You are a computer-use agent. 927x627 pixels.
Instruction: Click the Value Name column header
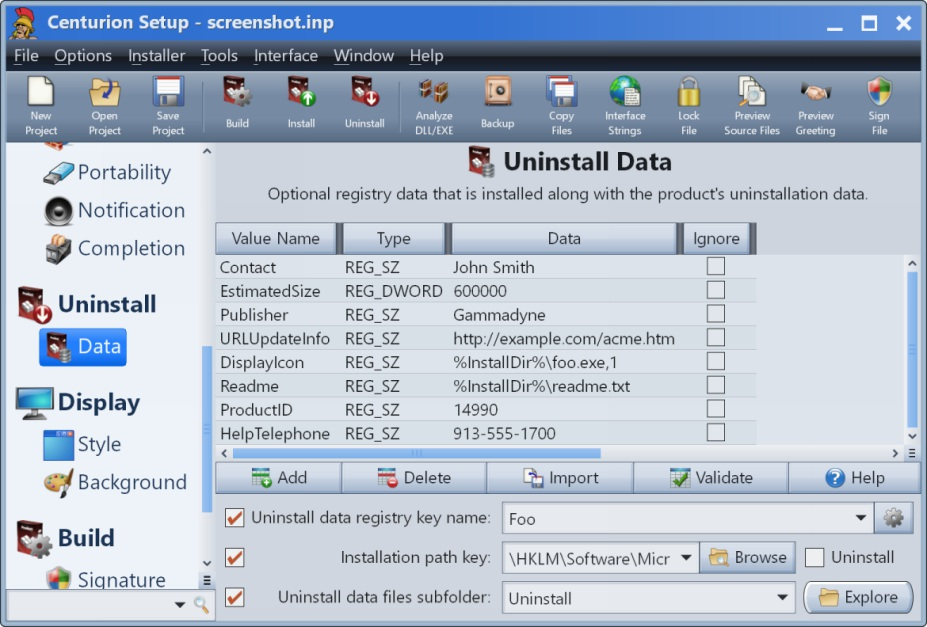(275, 239)
